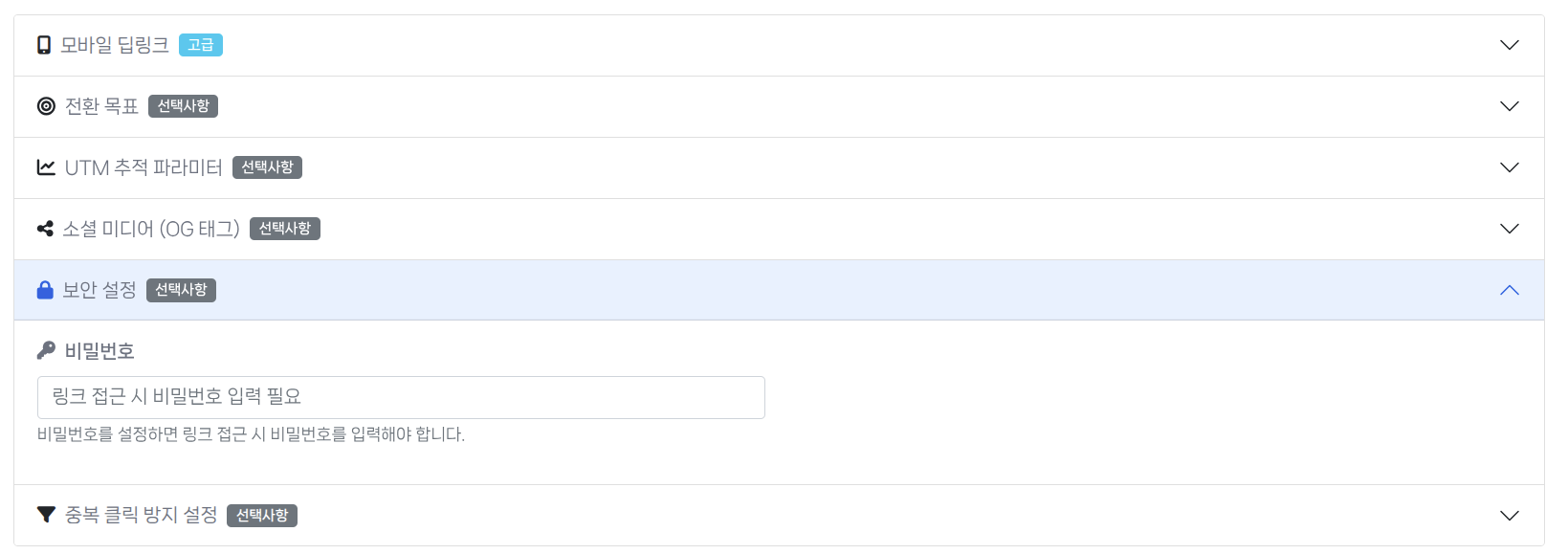The width and height of the screenshot is (1568, 554).
Task: Click the key icon beside 비밀번호
Action: coord(46,351)
